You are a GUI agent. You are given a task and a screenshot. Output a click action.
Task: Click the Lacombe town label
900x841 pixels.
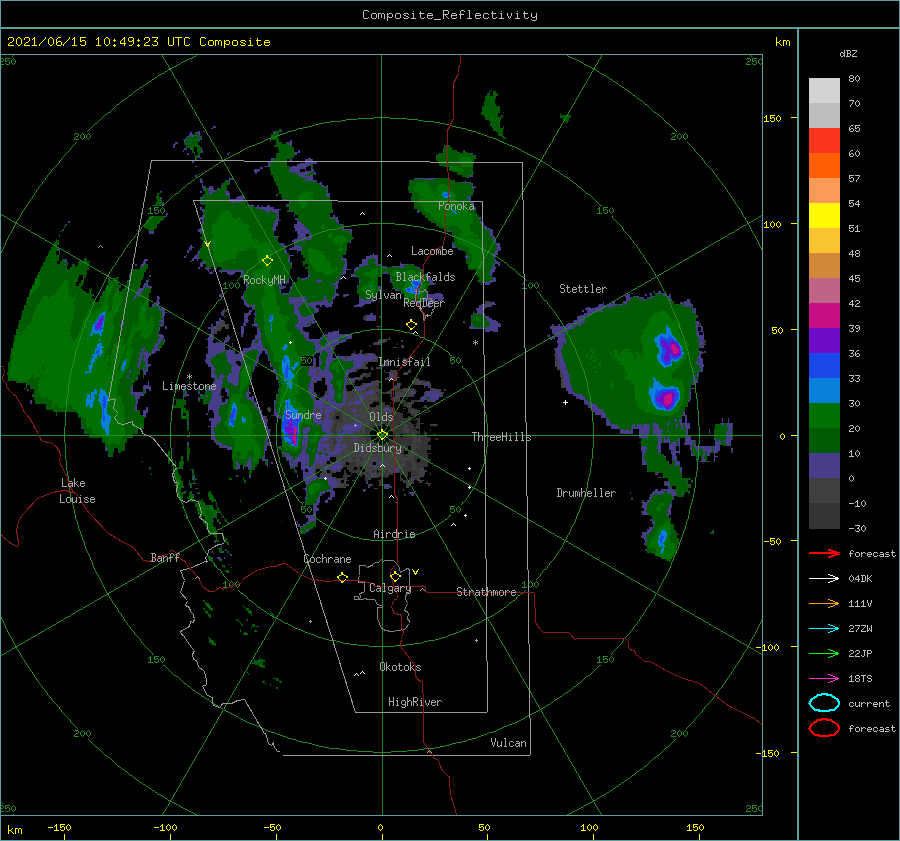pyautogui.click(x=432, y=251)
